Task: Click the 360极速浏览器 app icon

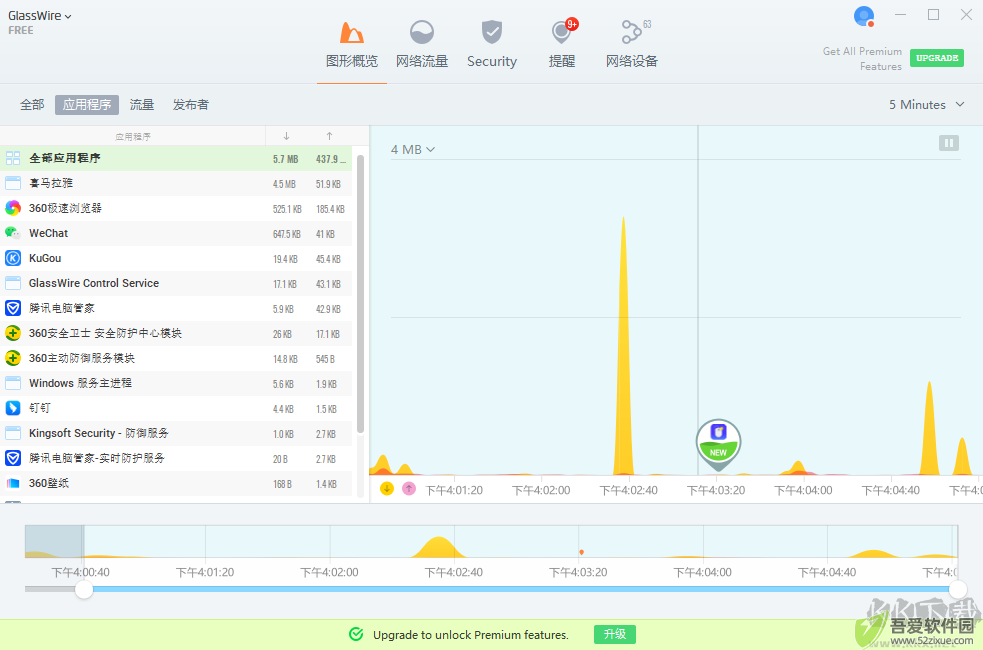Action: point(13,208)
